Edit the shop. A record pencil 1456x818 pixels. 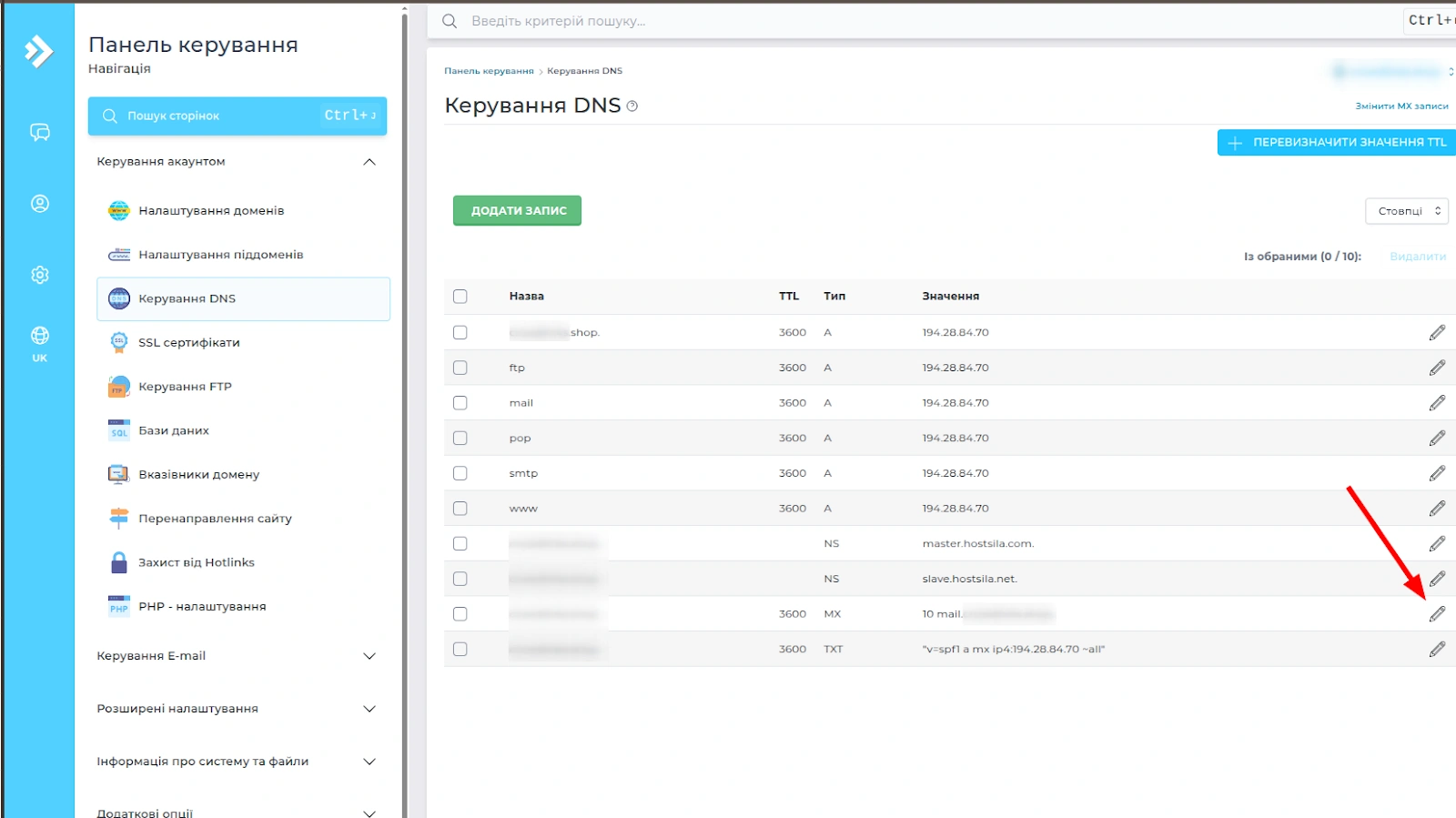[1437, 333]
